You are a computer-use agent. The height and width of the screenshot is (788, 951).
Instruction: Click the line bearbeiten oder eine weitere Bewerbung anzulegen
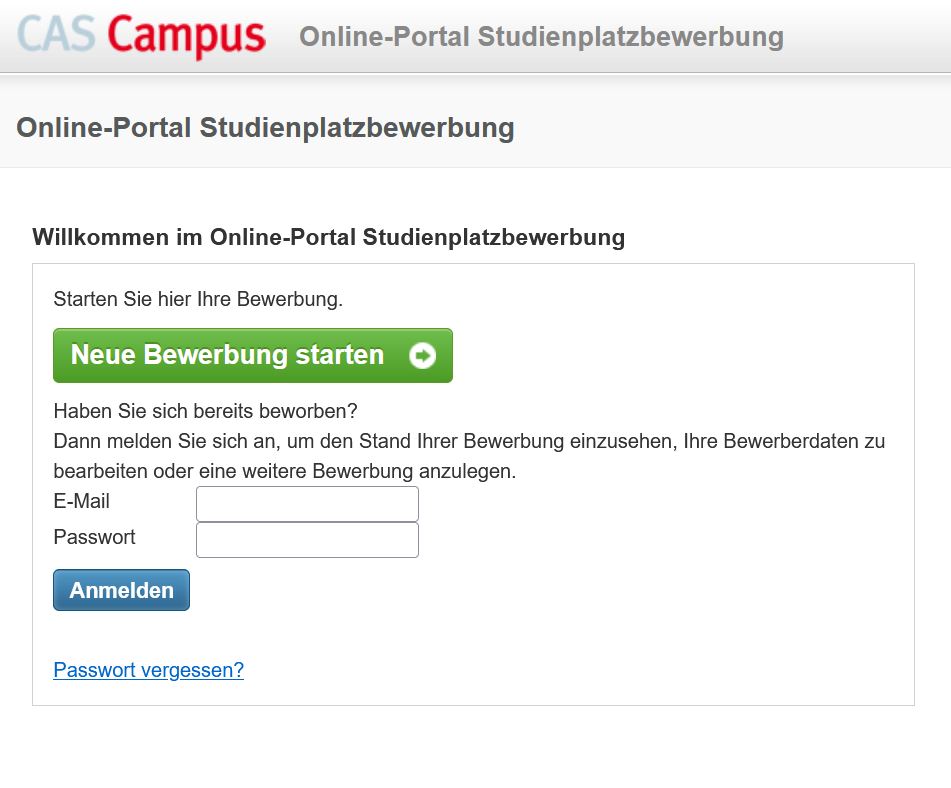(x=285, y=471)
